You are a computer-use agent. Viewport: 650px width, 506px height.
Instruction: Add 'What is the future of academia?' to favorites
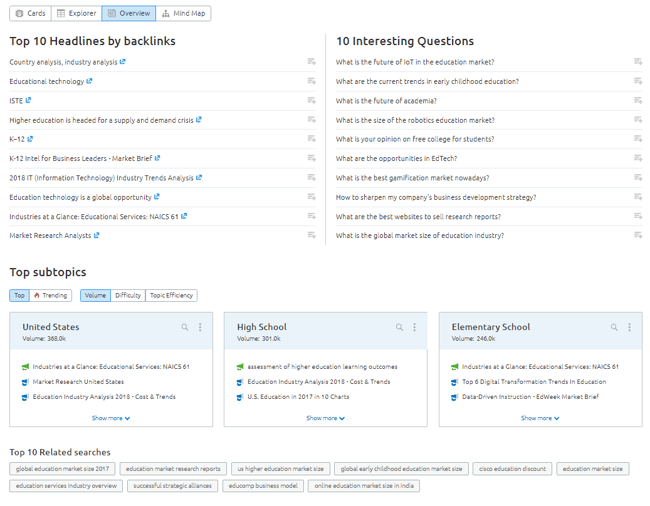click(638, 100)
